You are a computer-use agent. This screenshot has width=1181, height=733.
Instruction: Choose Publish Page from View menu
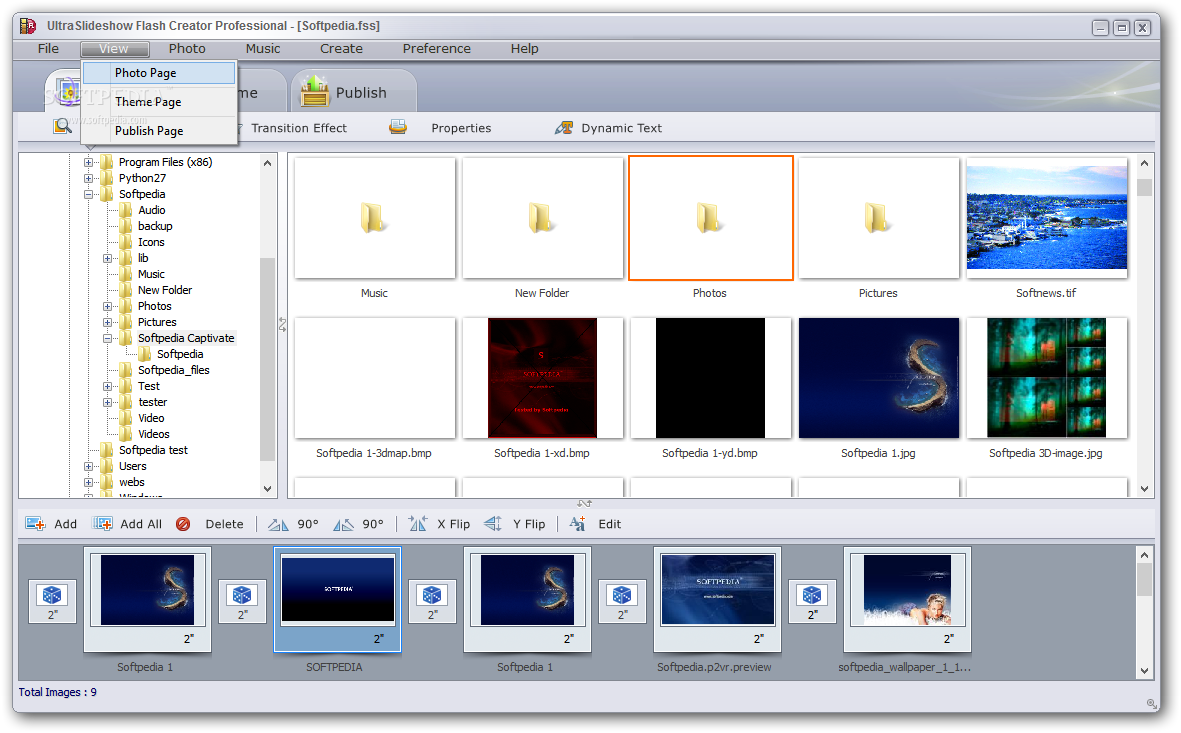pyautogui.click(x=159, y=131)
